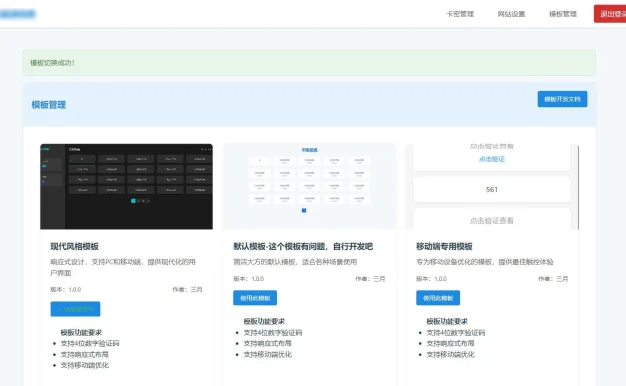Click 支持响应式布局 under 移动端专用模板
The height and width of the screenshot is (386, 626).
pyautogui.click(x=450, y=343)
